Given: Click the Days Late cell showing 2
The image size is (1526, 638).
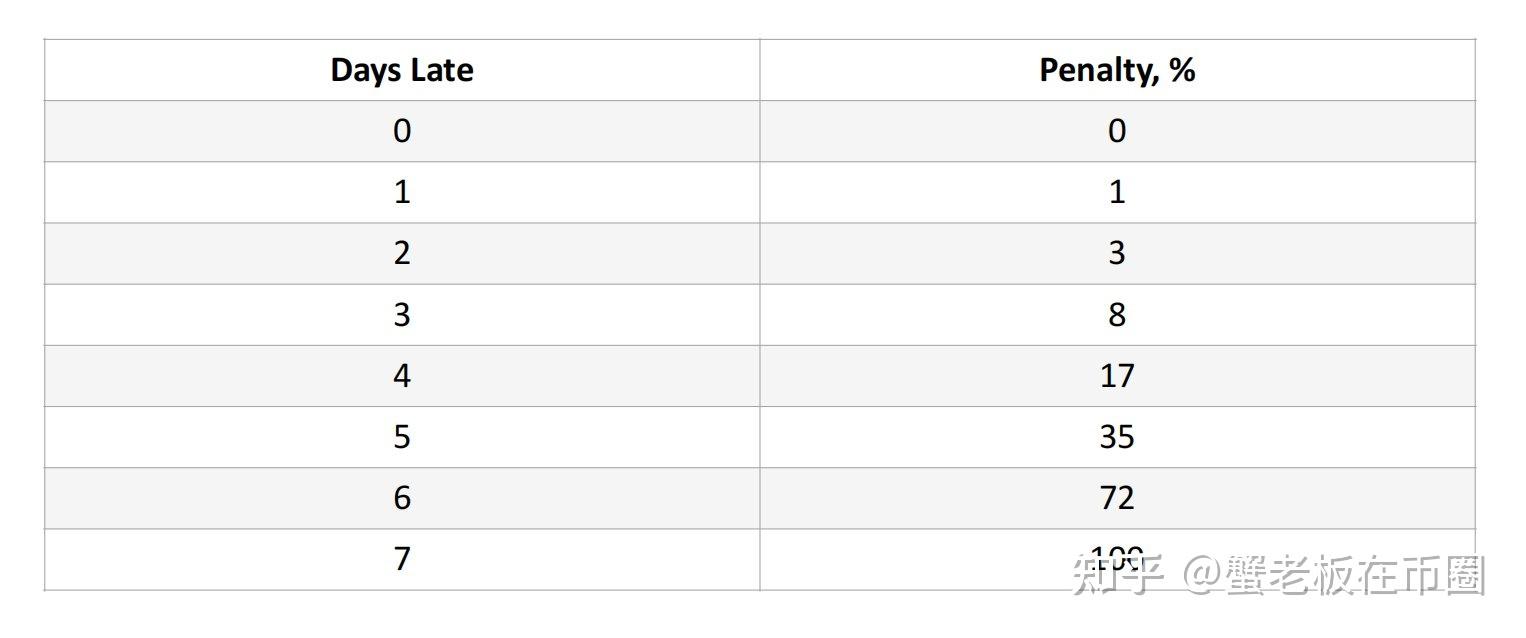Looking at the screenshot, I should tap(402, 253).
